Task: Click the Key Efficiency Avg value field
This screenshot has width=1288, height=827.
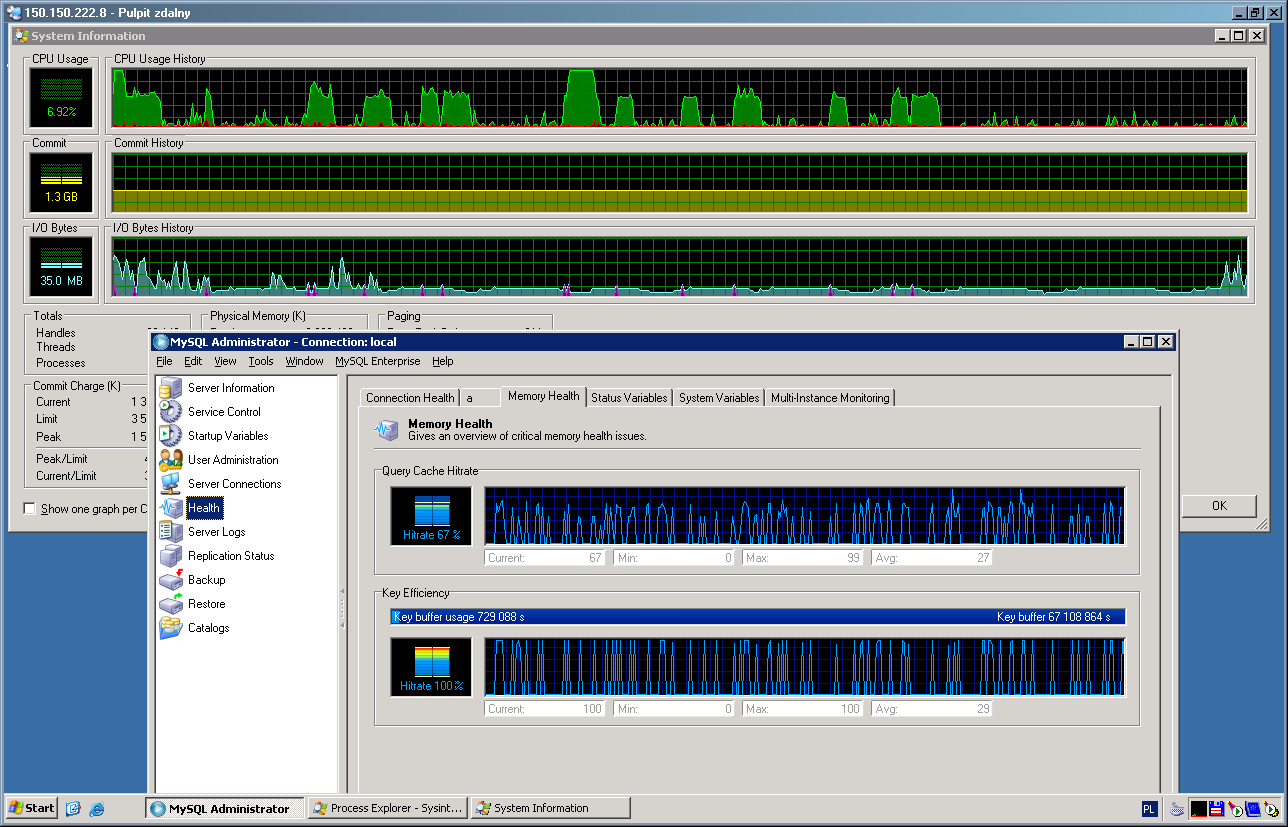Action: click(x=932, y=709)
